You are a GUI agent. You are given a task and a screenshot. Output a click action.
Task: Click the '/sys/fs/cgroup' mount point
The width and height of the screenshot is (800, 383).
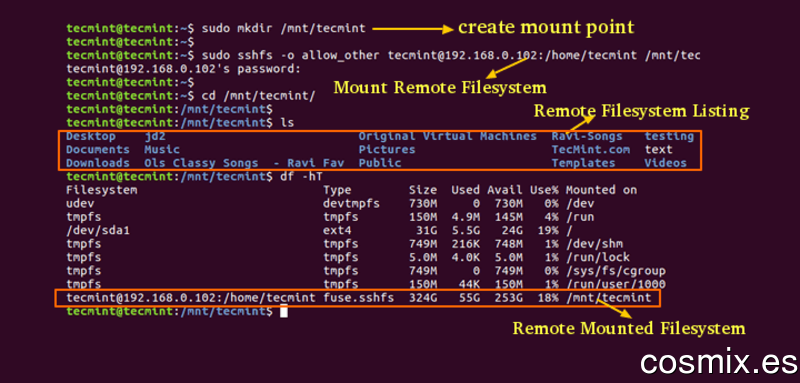point(615,271)
